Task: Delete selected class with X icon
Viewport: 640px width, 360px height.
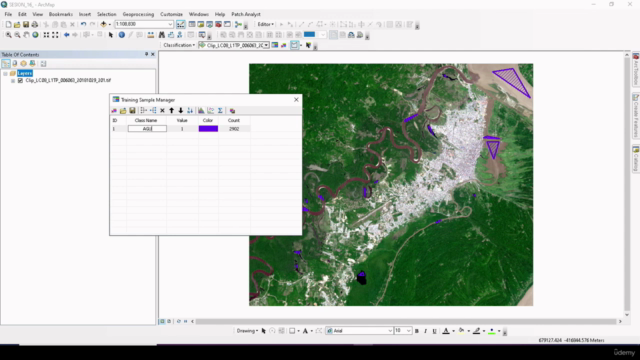Action: point(162,111)
